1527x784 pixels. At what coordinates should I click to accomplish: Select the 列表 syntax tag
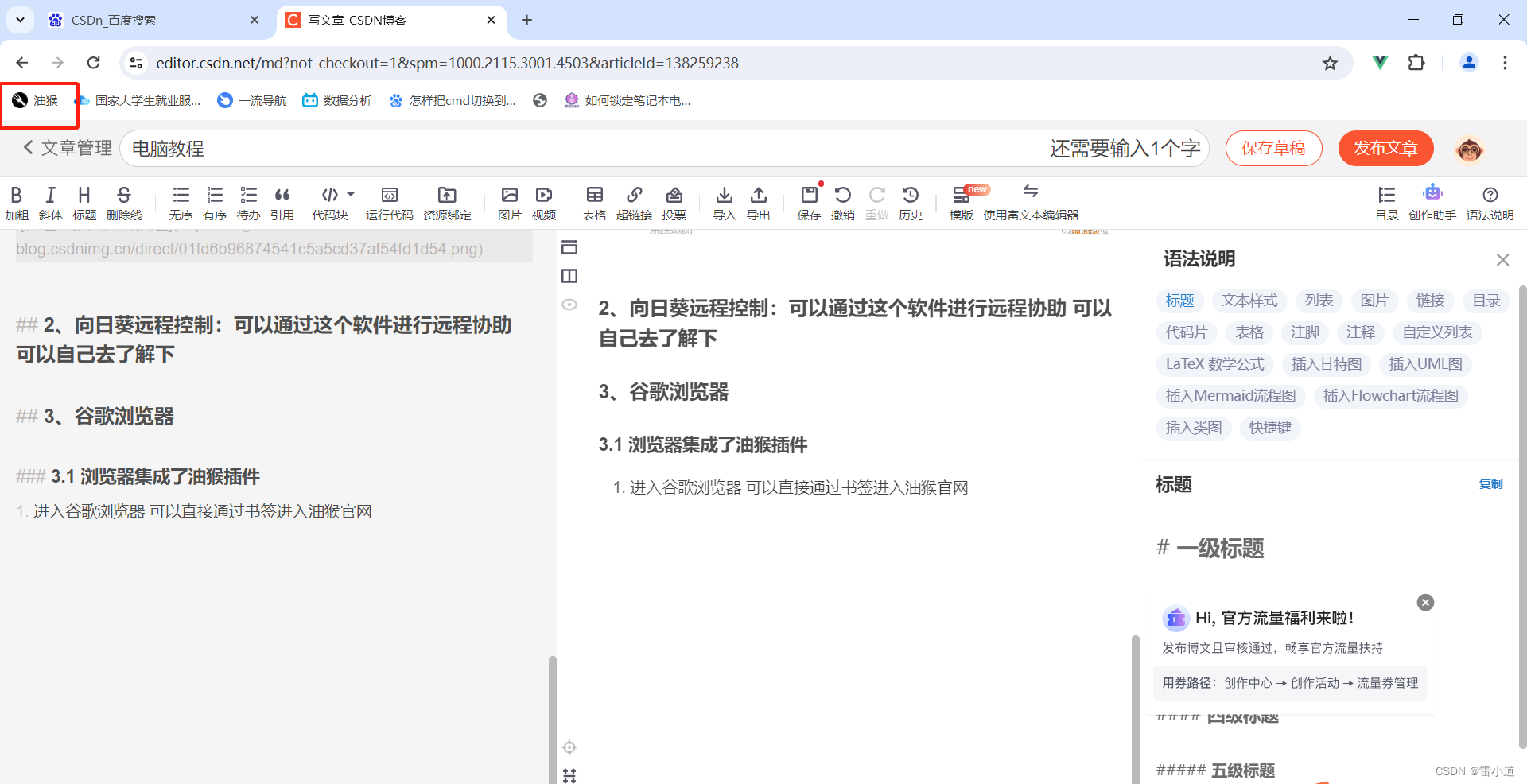click(x=1319, y=301)
